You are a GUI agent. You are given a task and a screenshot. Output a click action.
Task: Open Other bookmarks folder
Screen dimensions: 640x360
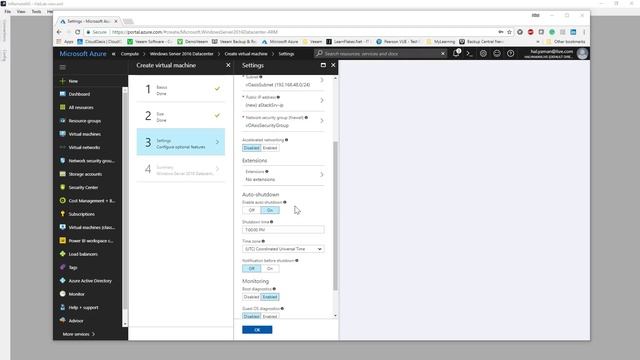[565, 42]
